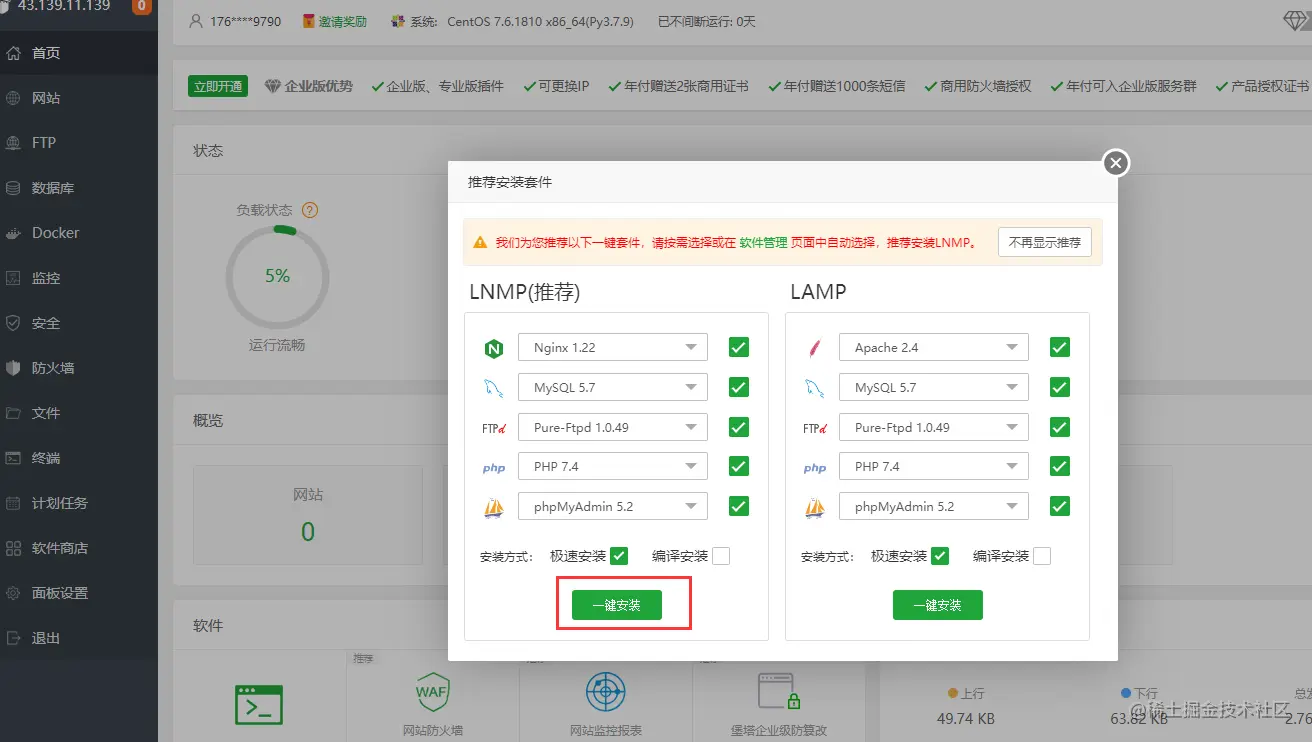The height and width of the screenshot is (742, 1312).
Task: Enable LAMP 编译安装 checkbox
Action: (1042, 556)
